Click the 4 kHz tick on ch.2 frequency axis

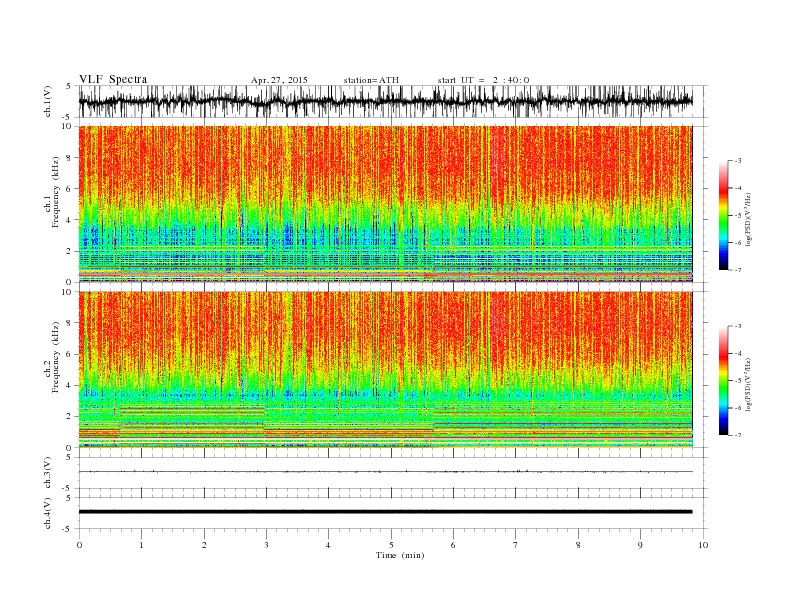coord(70,386)
